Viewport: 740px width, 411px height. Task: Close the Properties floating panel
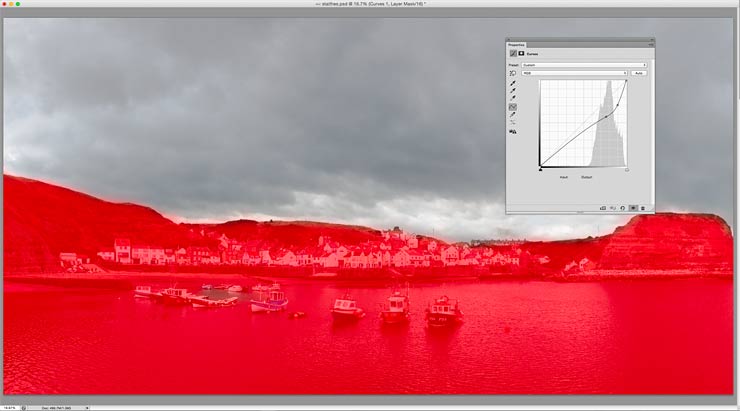point(508,40)
